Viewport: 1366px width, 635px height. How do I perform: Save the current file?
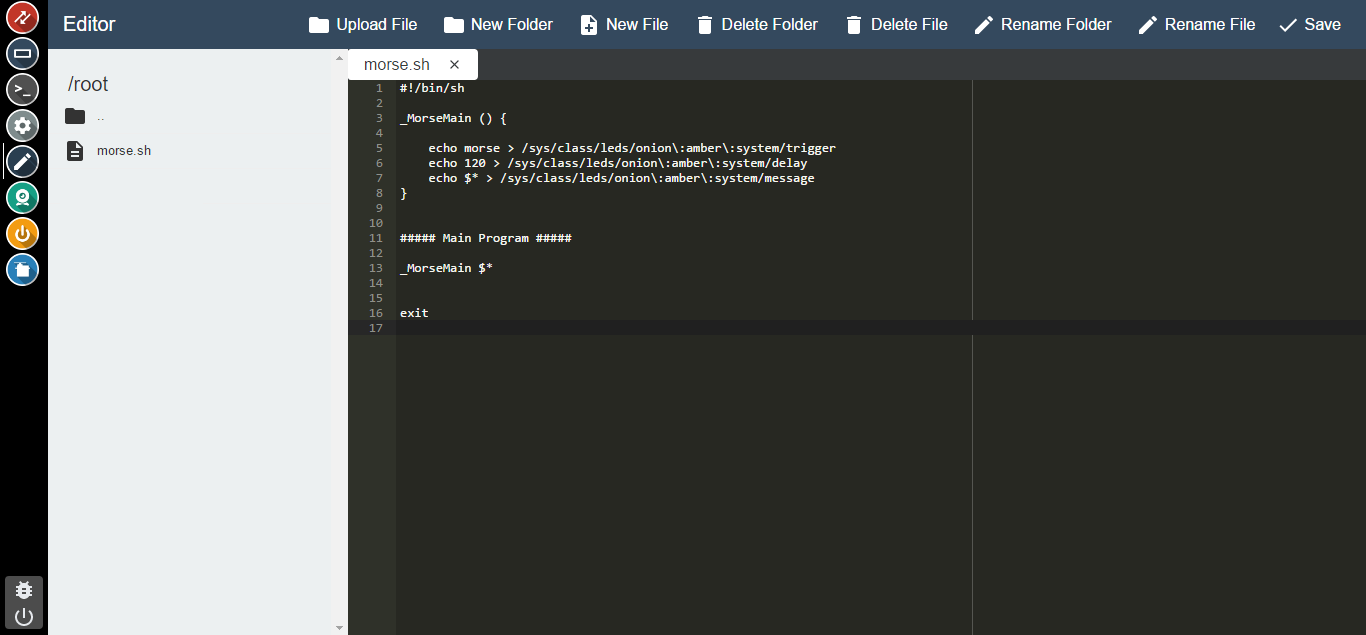(x=1310, y=24)
